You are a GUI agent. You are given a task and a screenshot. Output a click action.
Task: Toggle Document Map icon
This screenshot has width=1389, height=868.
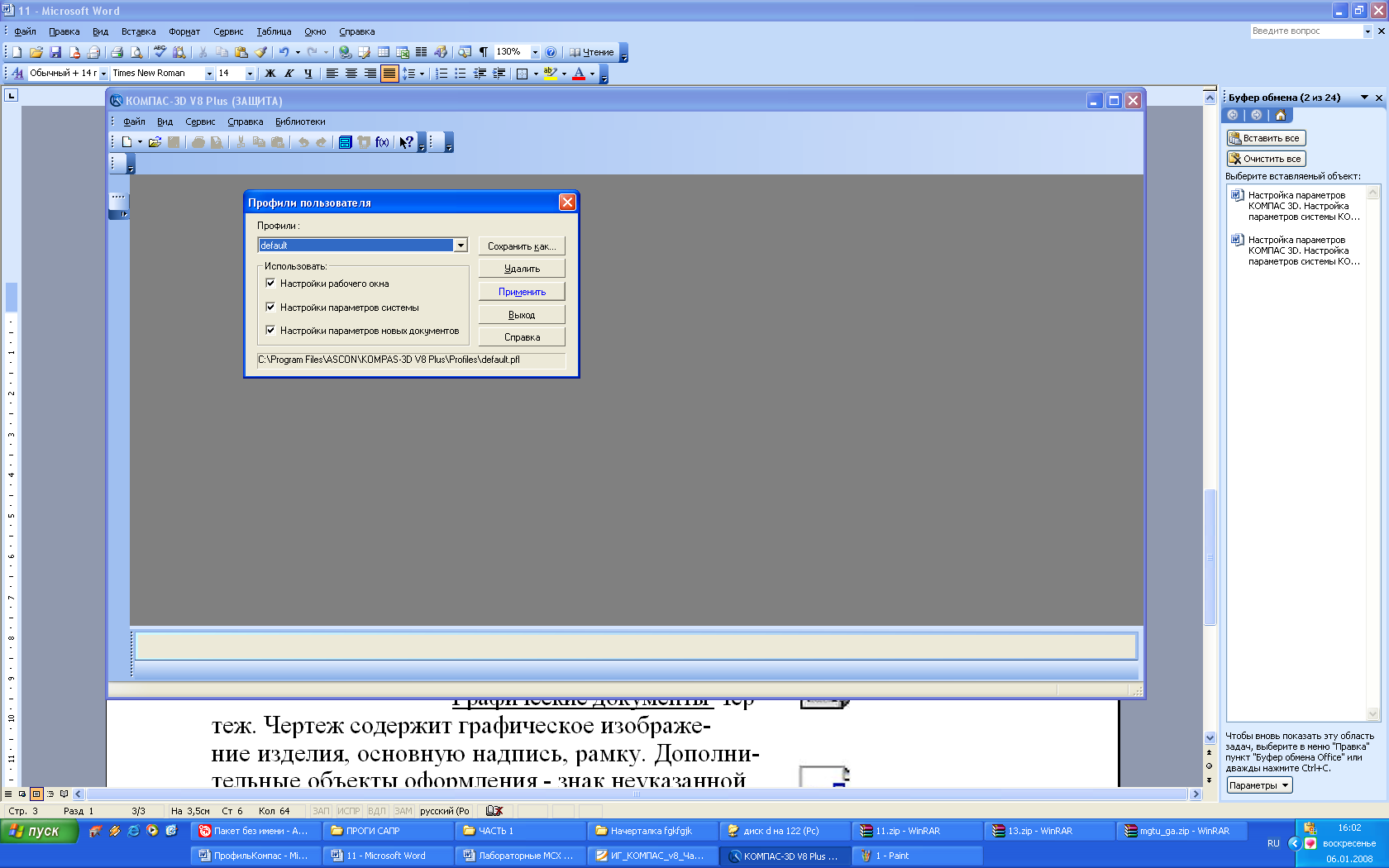[465, 52]
